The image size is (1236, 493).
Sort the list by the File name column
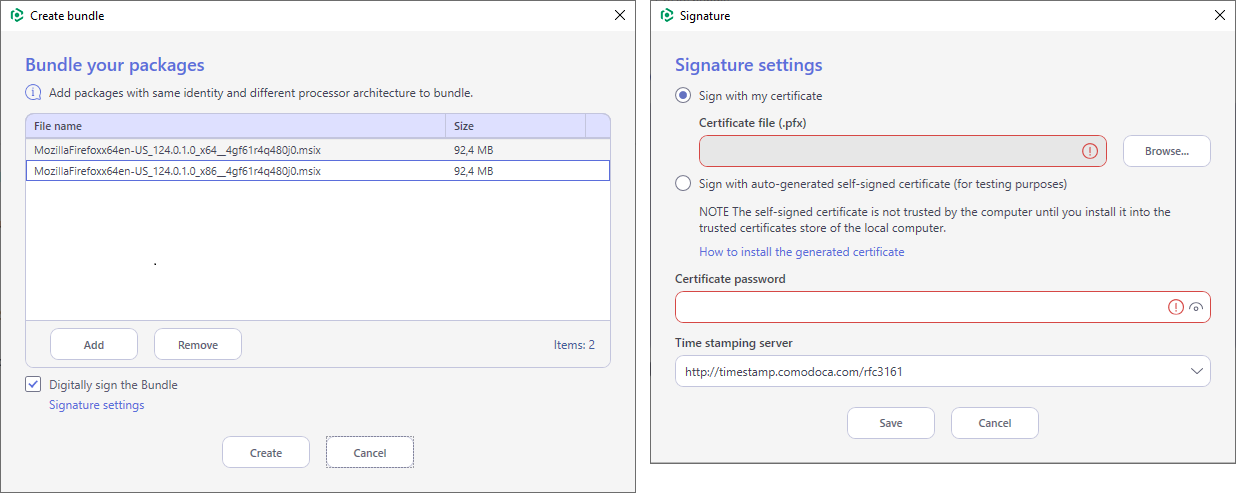click(x=235, y=126)
